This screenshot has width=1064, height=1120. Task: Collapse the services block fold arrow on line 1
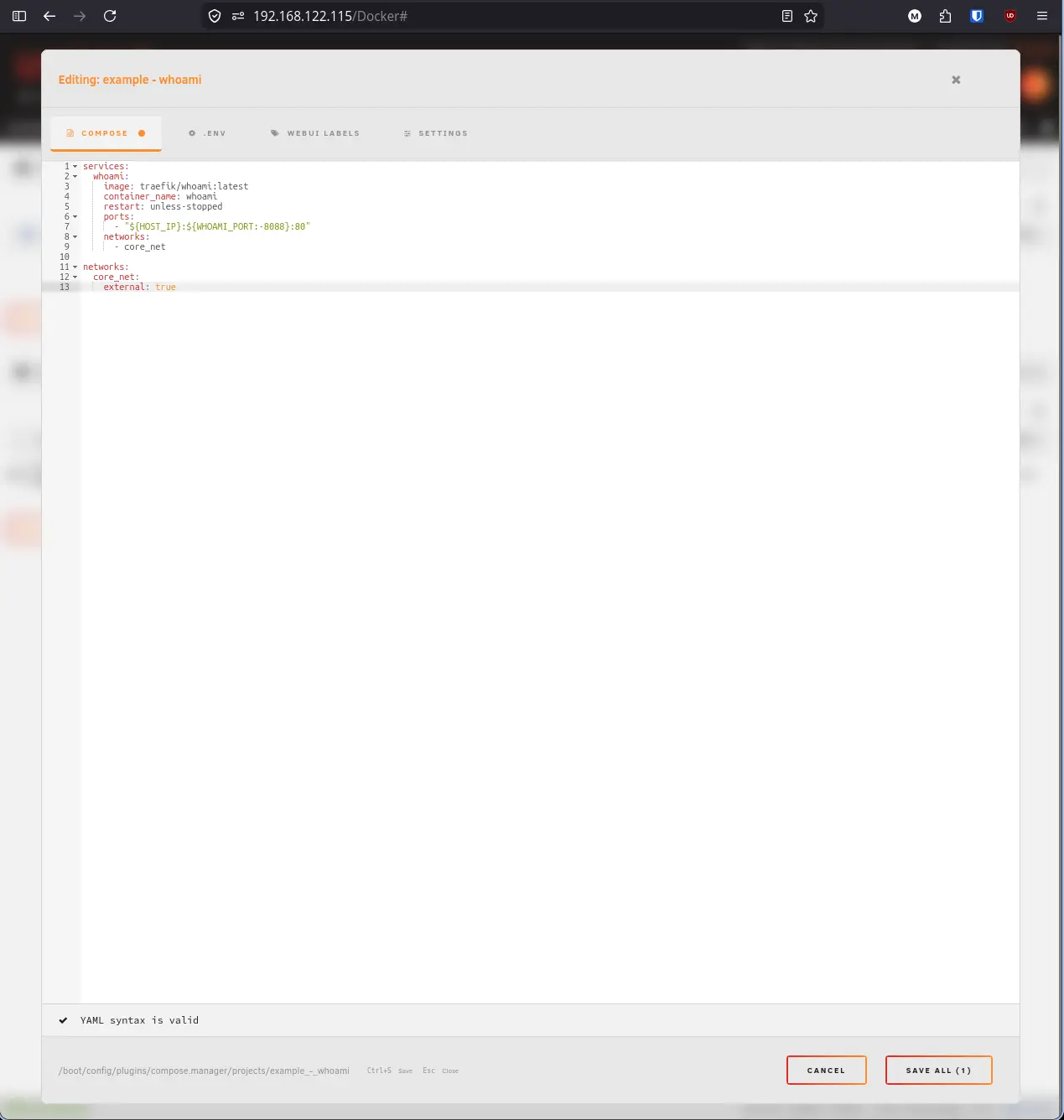pyautogui.click(x=75, y=167)
